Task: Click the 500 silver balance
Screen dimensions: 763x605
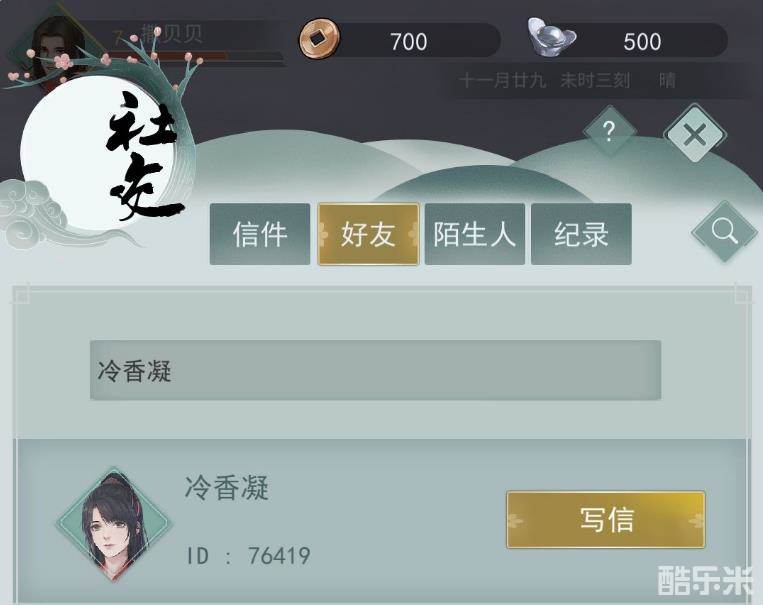Action: (642, 42)
